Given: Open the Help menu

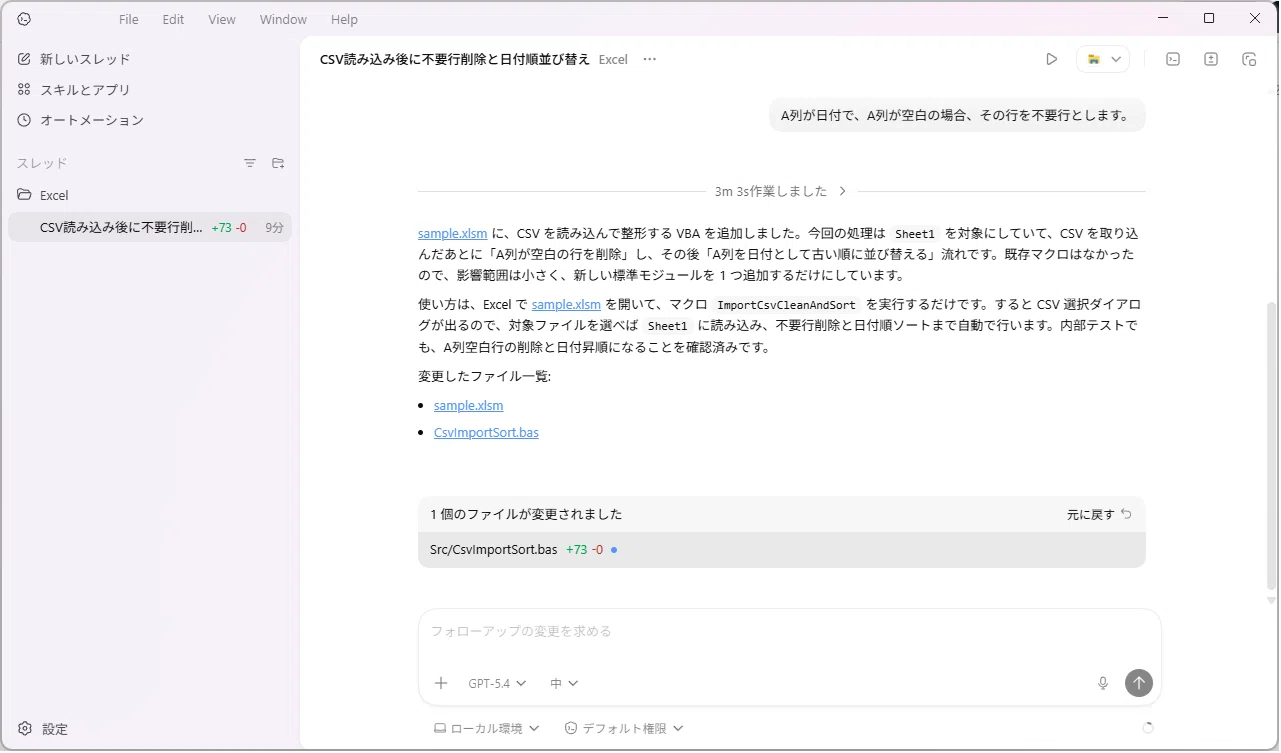Looking at the screenshot, I should coord(344,19).
